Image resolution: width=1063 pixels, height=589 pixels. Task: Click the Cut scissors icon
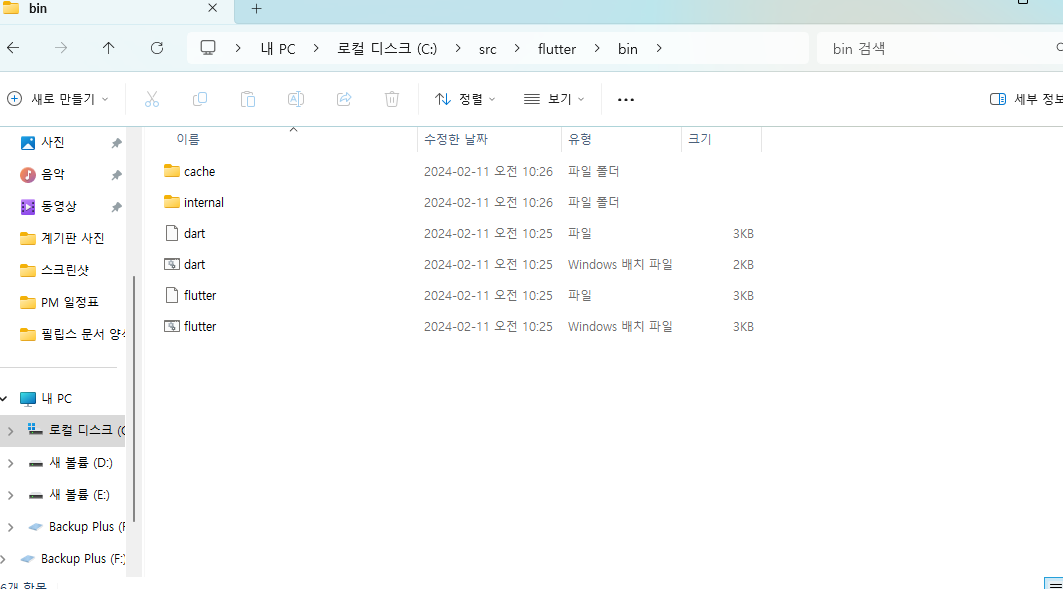152,100
